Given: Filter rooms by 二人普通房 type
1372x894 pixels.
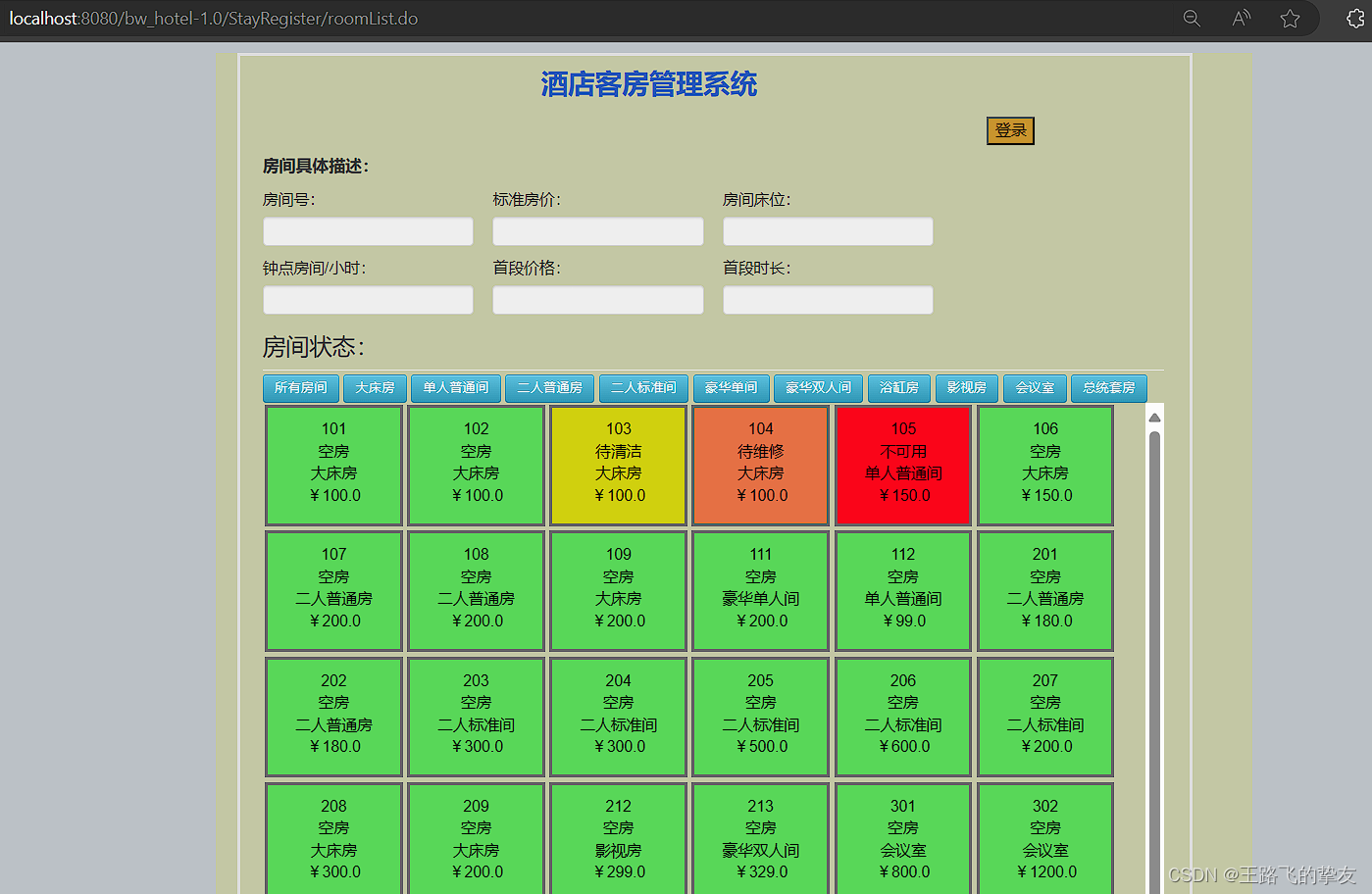Looking at the screenshot, I should (549, 388).
